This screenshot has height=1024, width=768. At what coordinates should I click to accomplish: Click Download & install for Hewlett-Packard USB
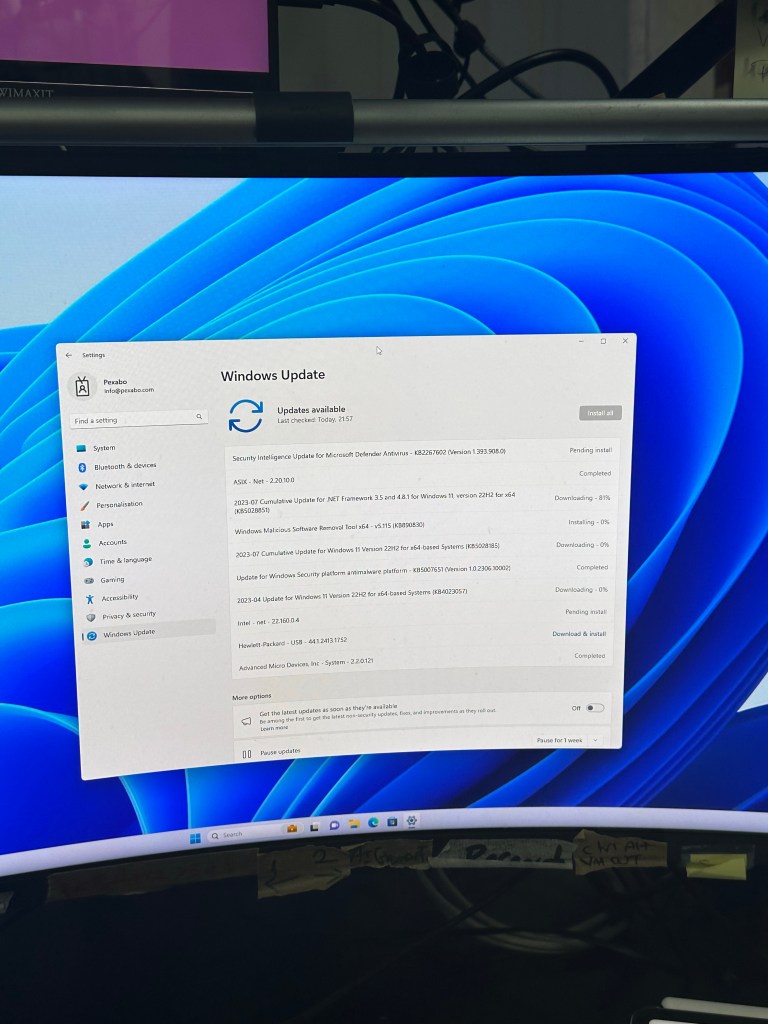click(579, 634)
